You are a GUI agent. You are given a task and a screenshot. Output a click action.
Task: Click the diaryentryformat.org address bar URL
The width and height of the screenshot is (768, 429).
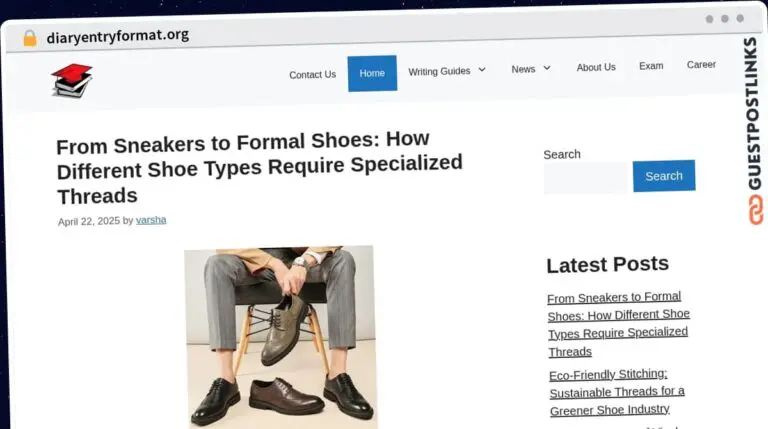118,36
